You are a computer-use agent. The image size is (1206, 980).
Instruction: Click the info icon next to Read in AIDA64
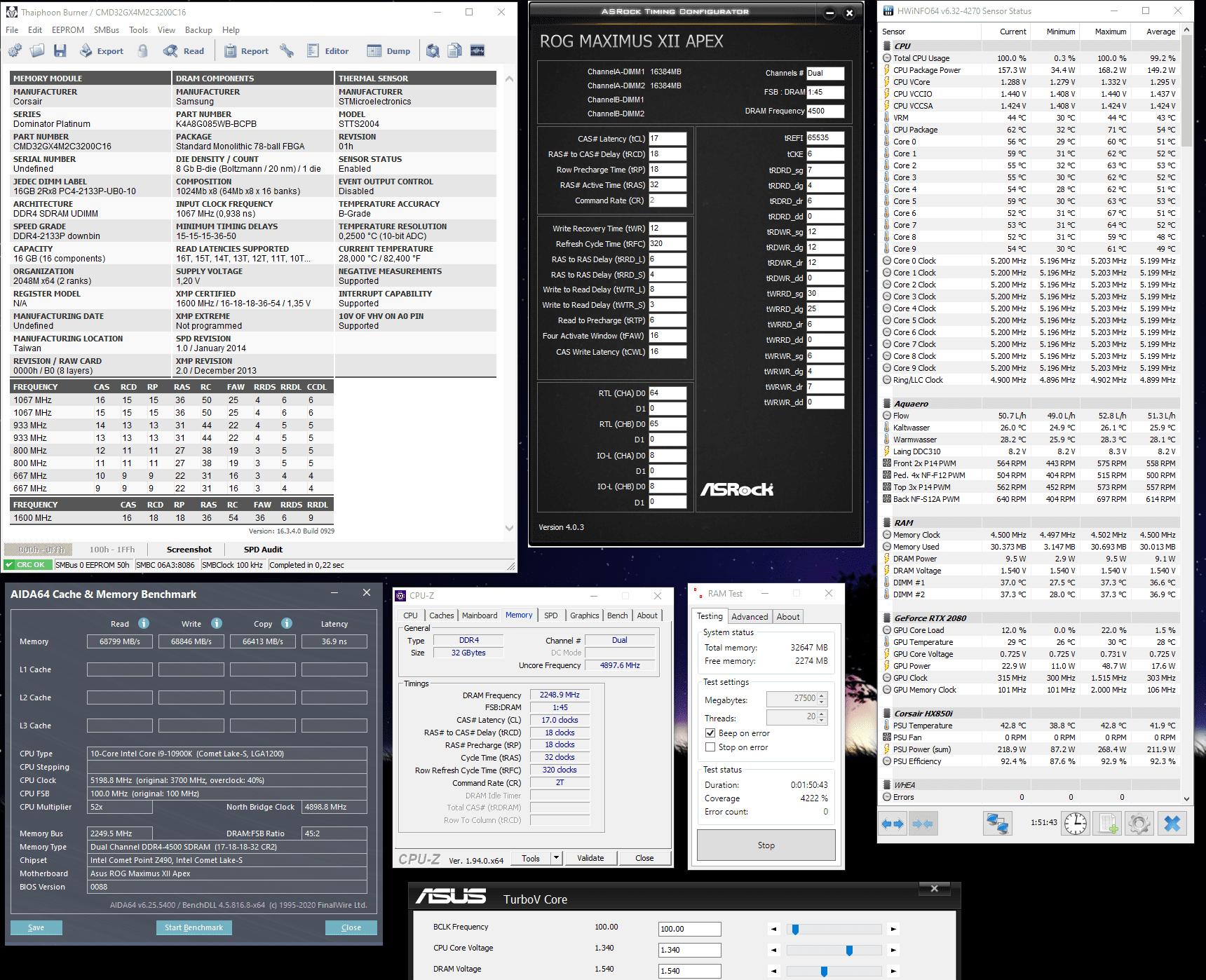[144, 623]
